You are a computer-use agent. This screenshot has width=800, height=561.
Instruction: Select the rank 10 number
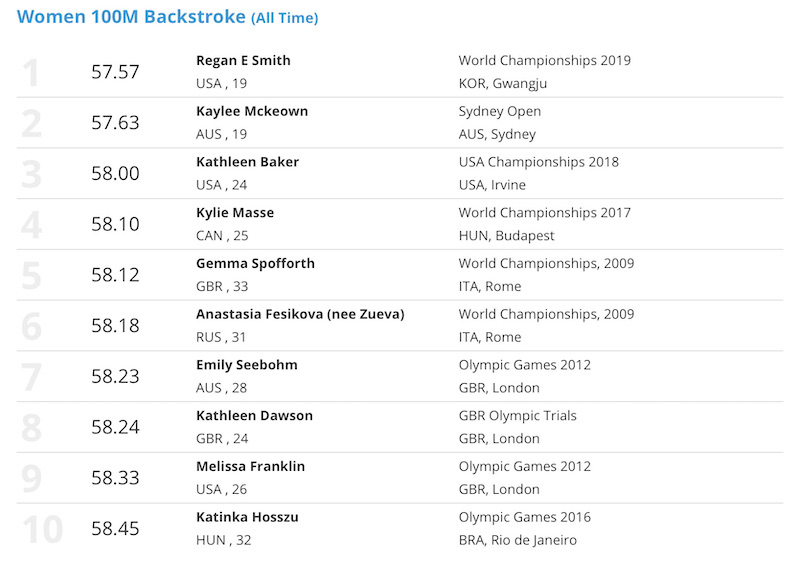tap(43, 529)
